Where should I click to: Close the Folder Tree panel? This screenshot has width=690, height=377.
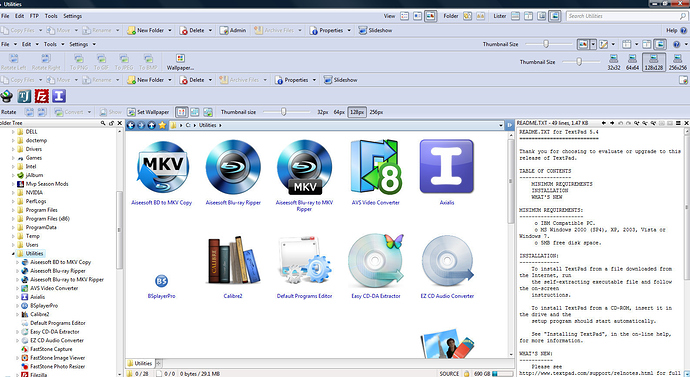pos(120,123)
